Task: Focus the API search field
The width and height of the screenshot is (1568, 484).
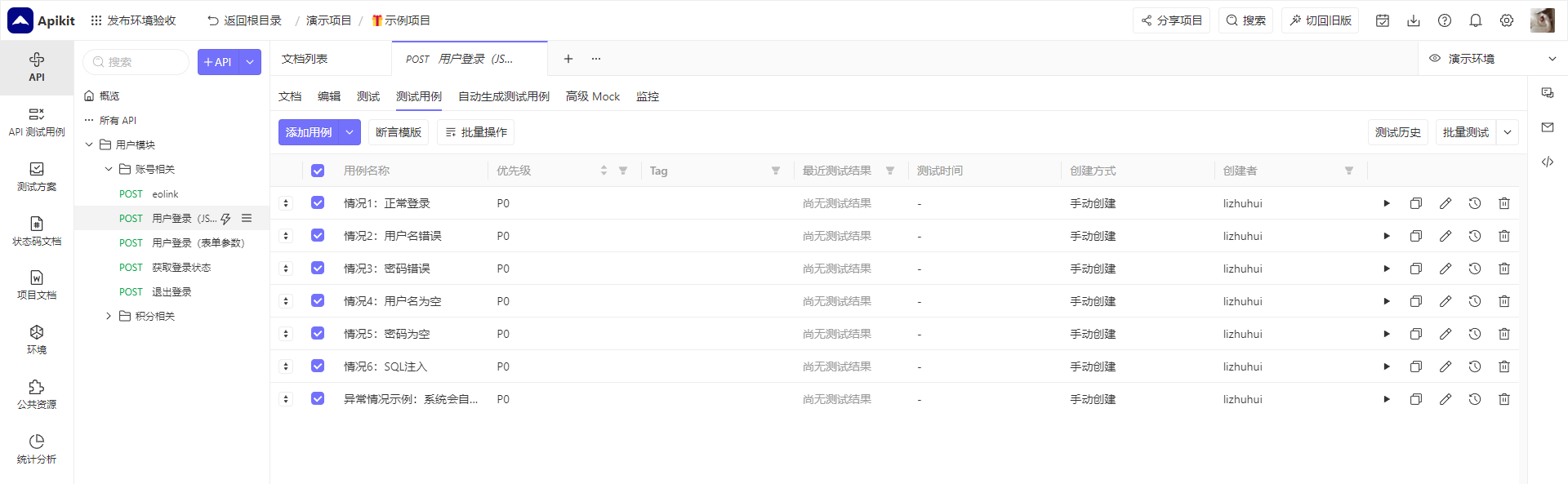Action: tap(136, 62)
